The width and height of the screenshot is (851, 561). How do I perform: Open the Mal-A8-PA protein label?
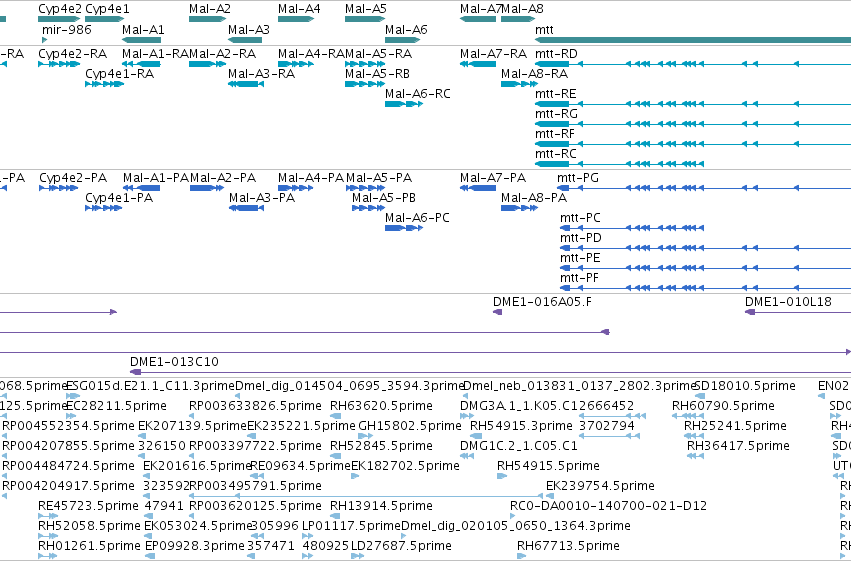(x=534, y=197)
